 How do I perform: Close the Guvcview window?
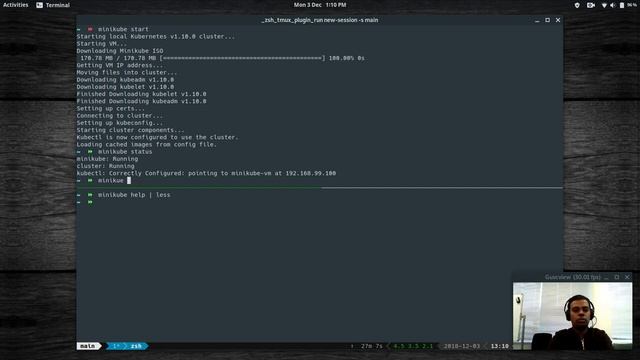627,277
